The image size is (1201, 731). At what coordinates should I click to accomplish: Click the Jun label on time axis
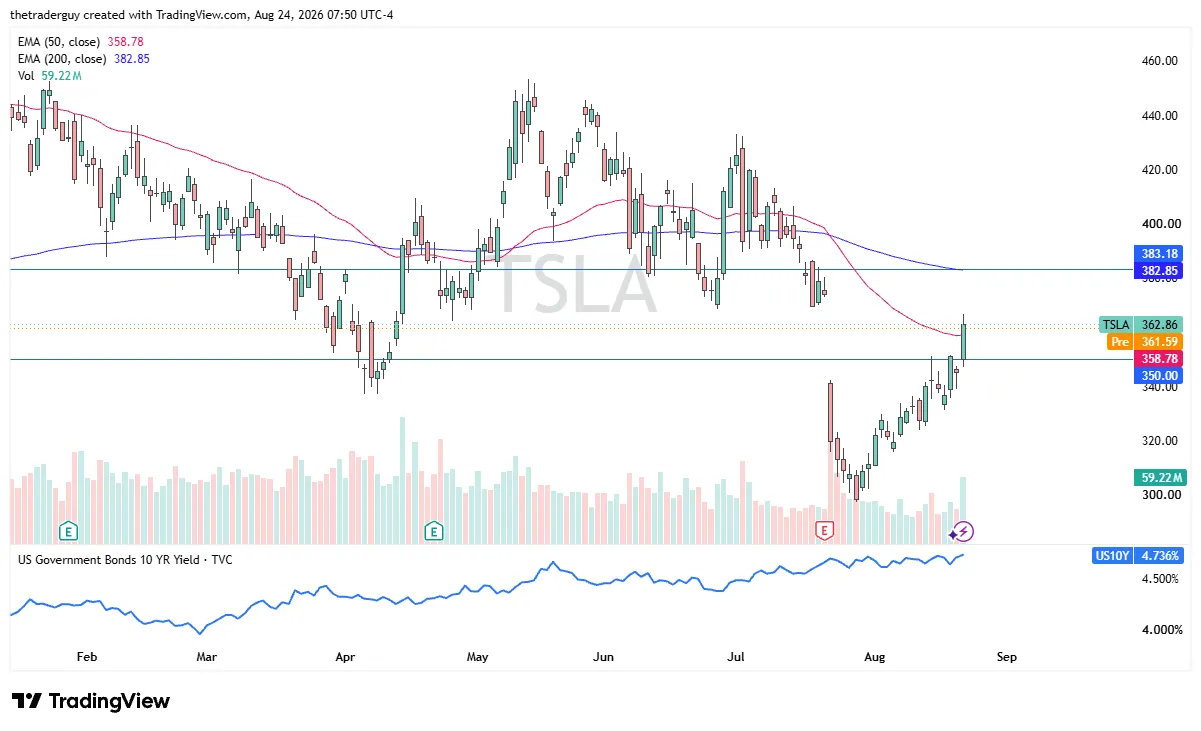603,657
